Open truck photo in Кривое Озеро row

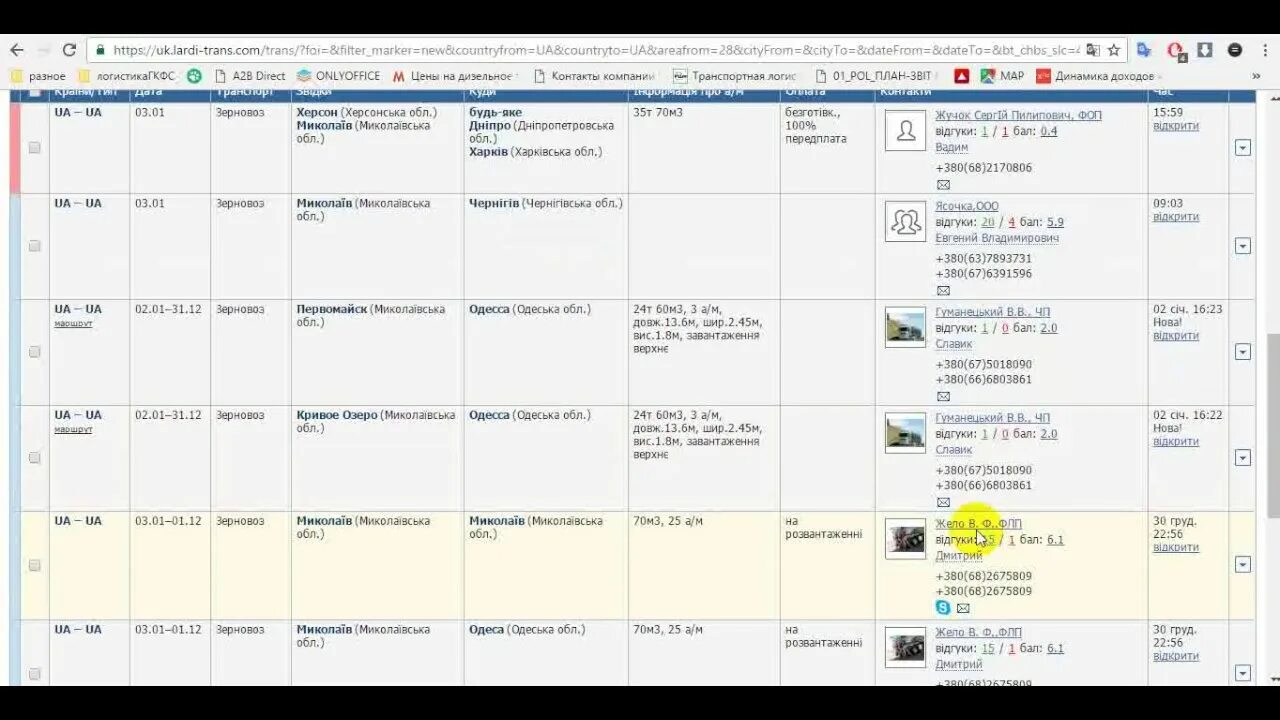[x=905, y=433]
